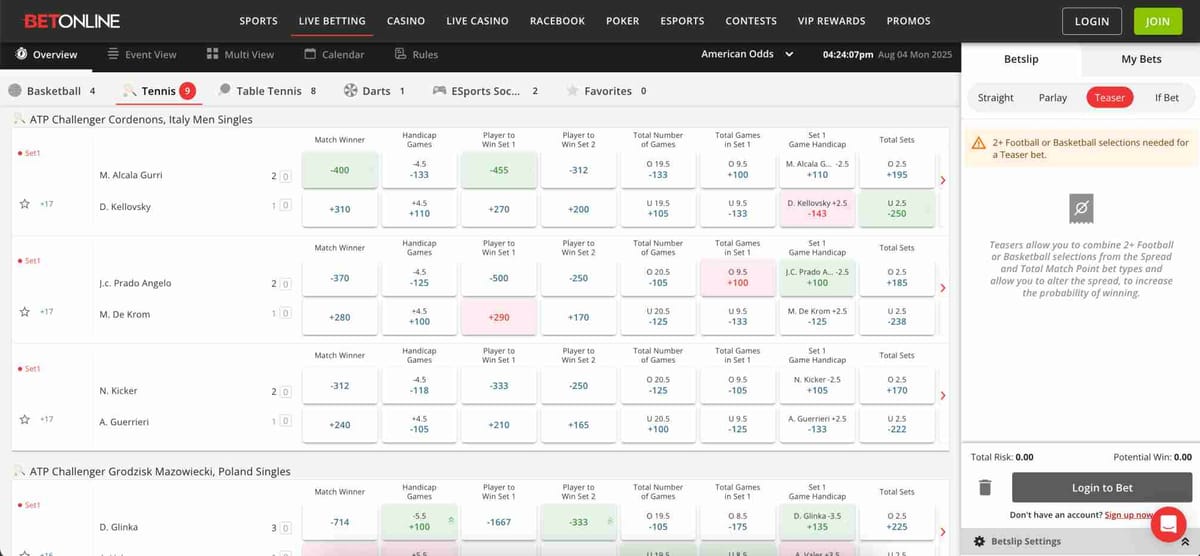Pick M. Alcala Gurri -400 match winner odds
The image size is (1200, 556).
[x=340, y=170]
